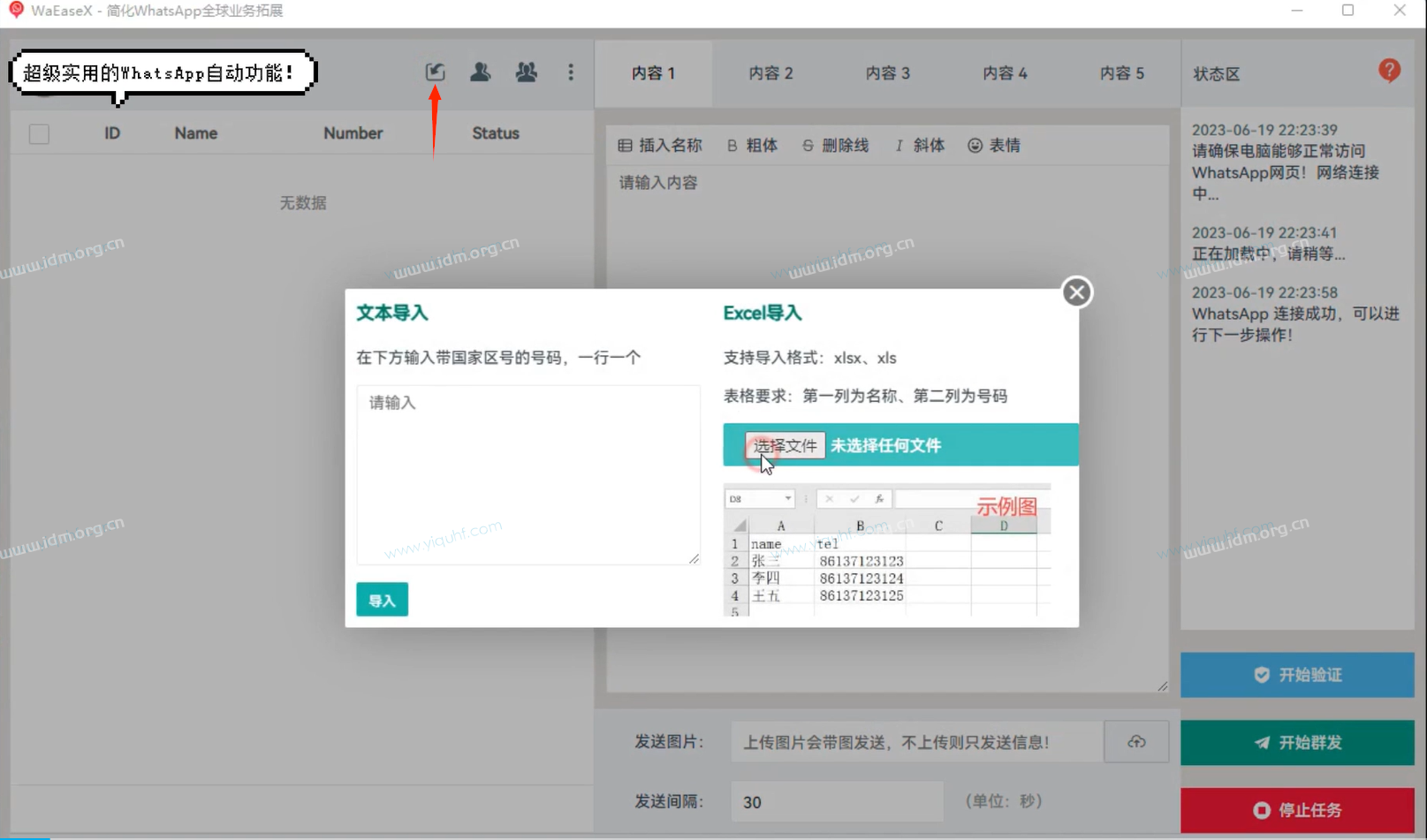Switch to the 内容 4 tab
This screenshot has height=840, width=1427.
tap(1005, 73)
